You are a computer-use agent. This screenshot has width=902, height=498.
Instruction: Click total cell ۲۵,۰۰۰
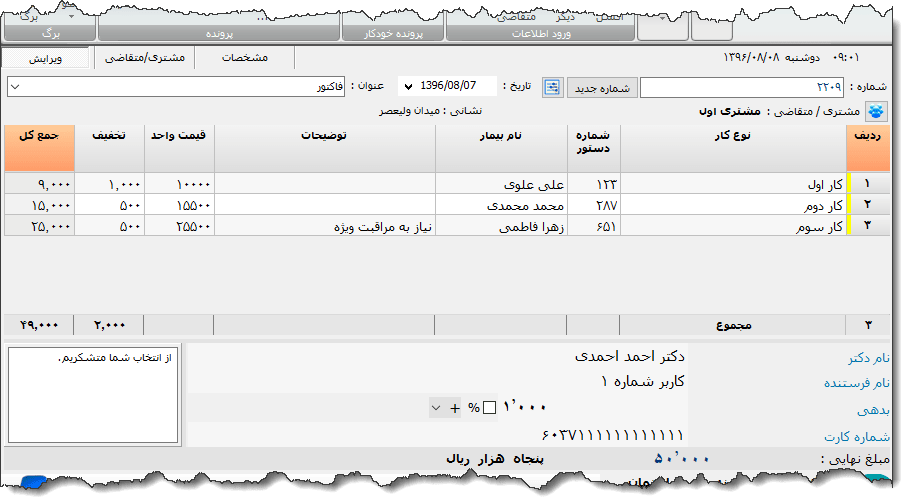tap(40, 227)
